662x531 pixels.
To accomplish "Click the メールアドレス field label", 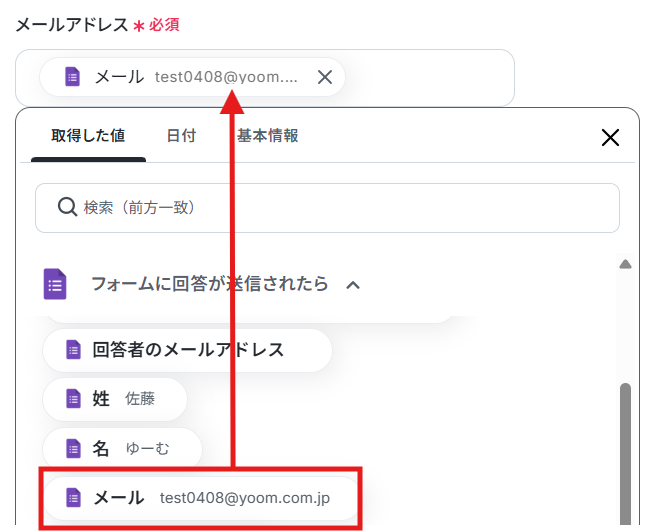I will 72,25.
